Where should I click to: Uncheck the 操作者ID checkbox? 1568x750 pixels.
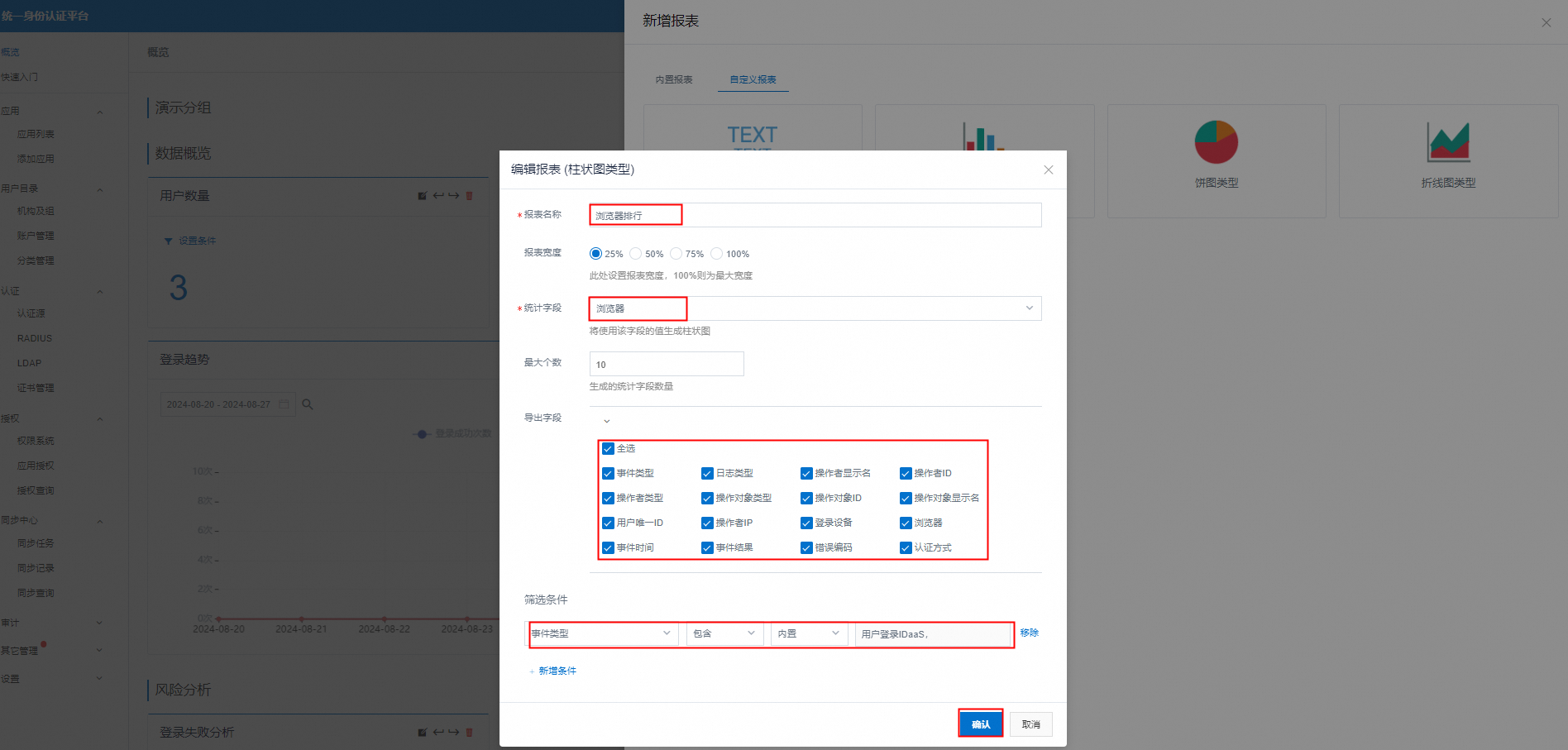[x=906, y=474]
